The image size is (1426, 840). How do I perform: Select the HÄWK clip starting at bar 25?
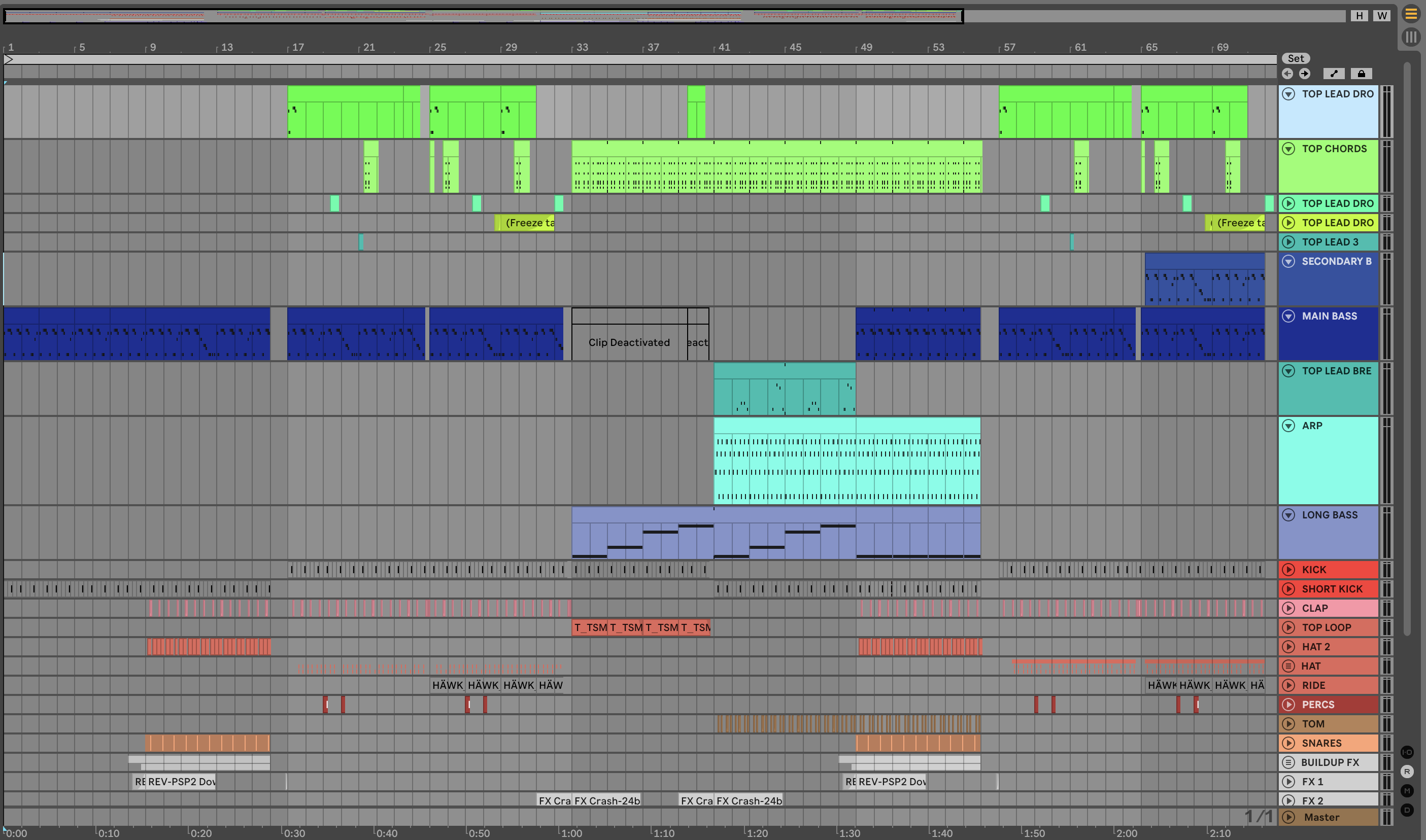pos(448,685)
